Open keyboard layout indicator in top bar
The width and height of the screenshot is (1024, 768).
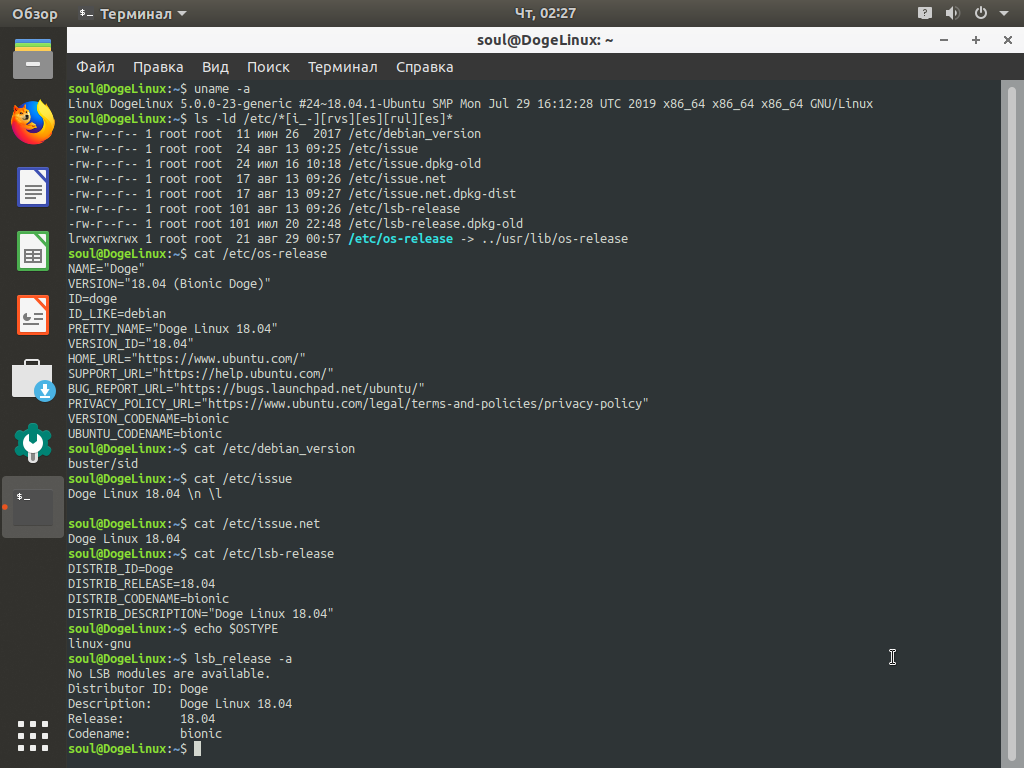[x=924, y=13]
